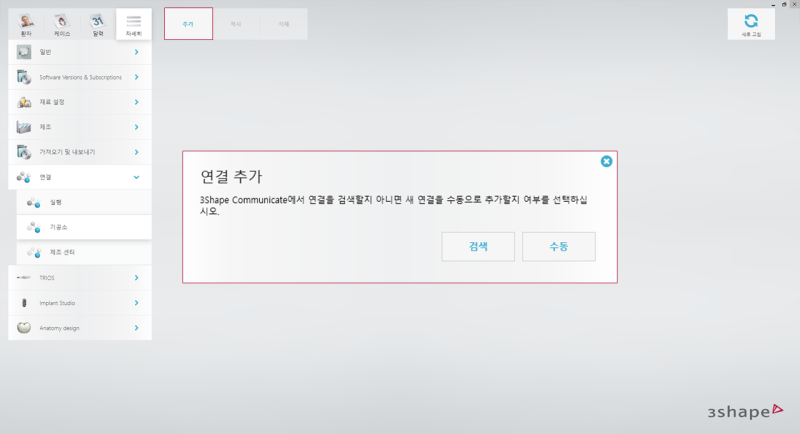Viewport: 800px width, 434px height.
Task: Click the 검색 button in dialog
Action: pyautogui.click(x=478, y=247)
